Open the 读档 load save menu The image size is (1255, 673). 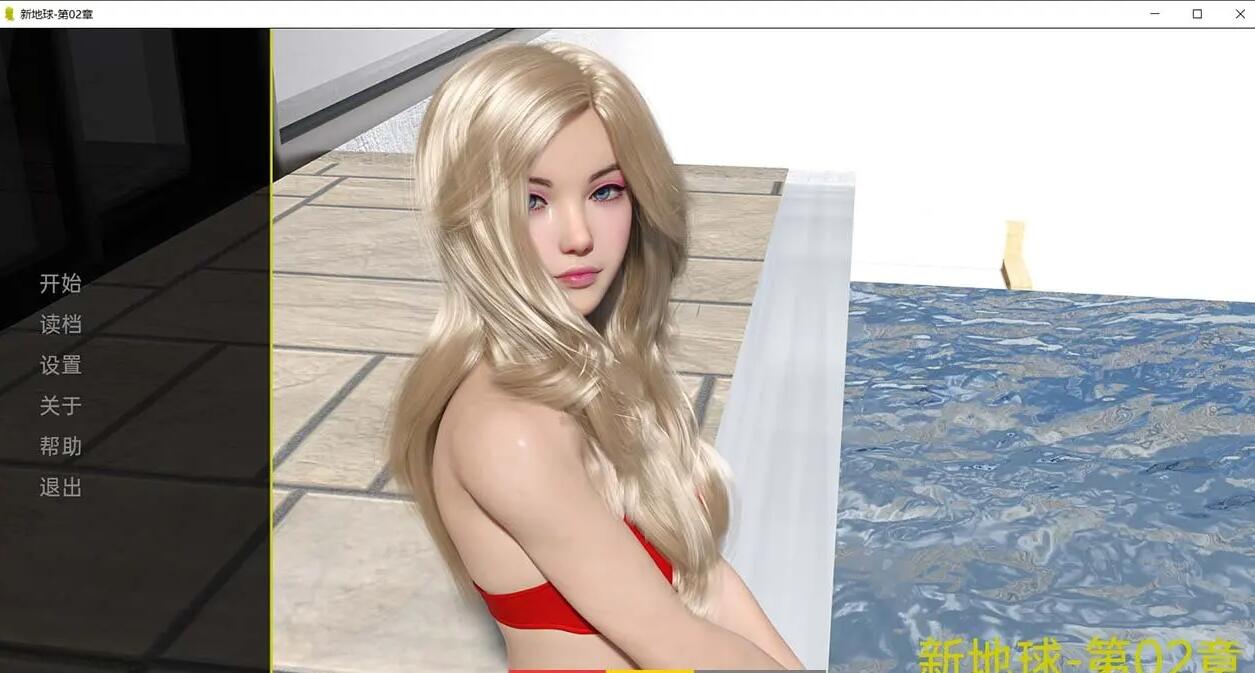click(x=60, y=324)
